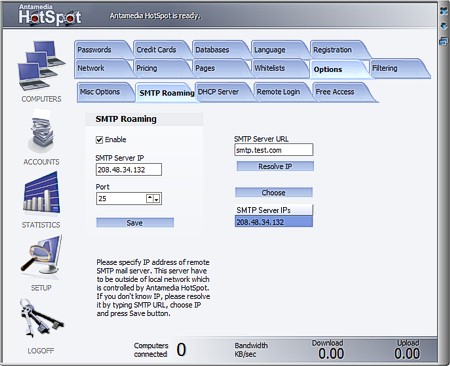Open the Computers section icon
Screen dimensions: 450x366
click(x=41, y=66)
